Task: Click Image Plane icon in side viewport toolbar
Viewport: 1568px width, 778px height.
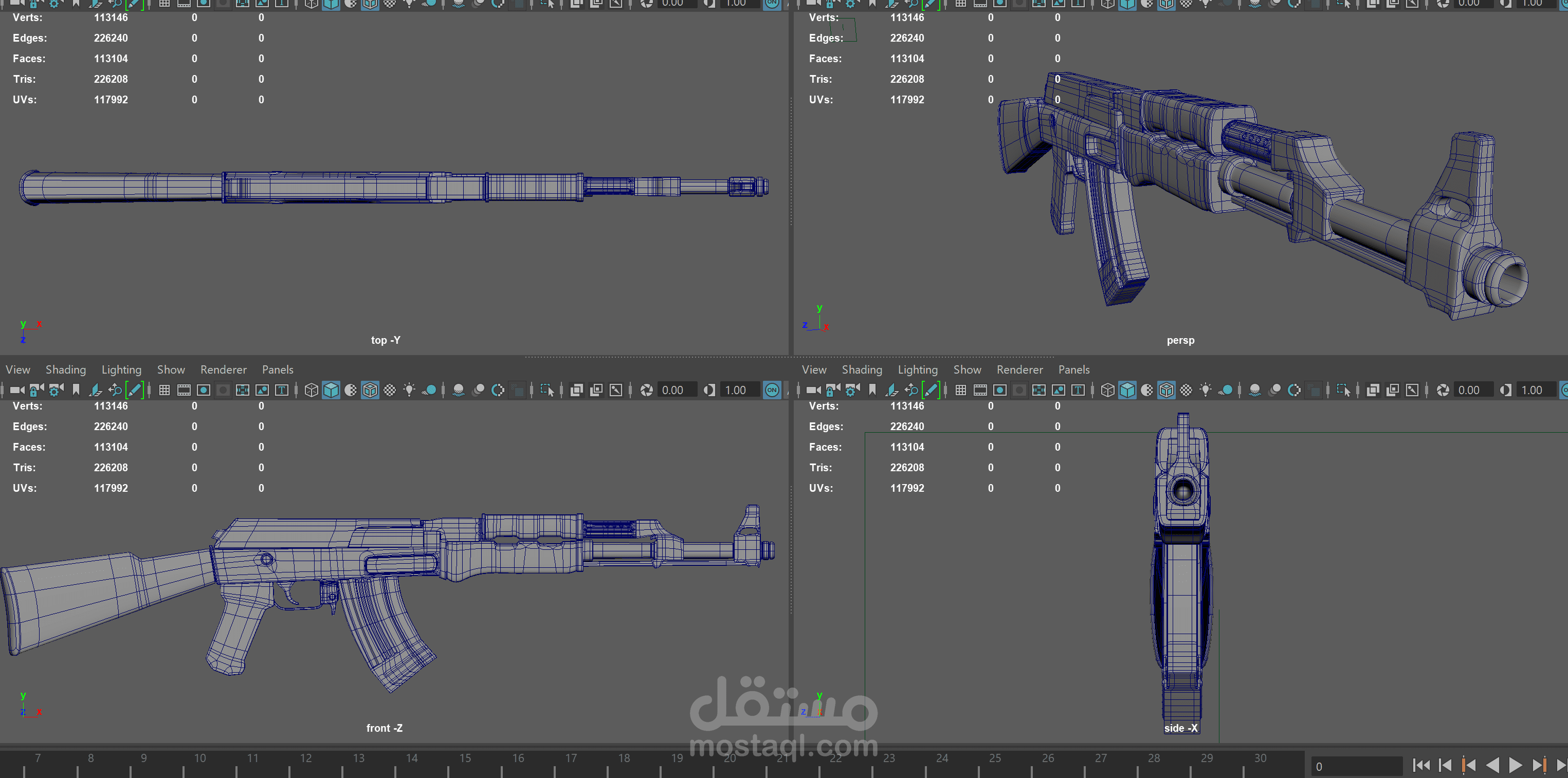Action: coord(892,390)
